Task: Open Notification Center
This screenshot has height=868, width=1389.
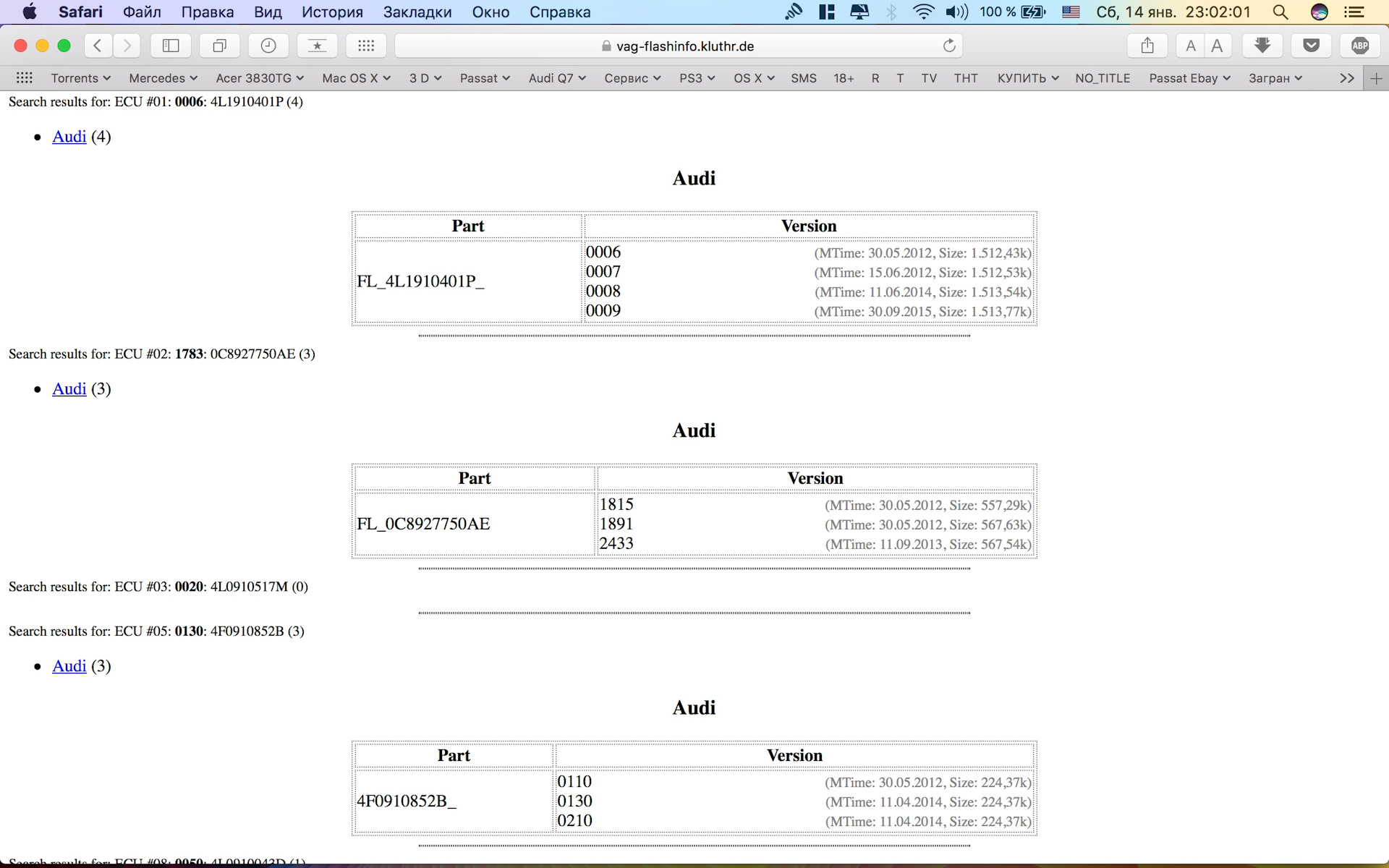Action: point(1354,12)
